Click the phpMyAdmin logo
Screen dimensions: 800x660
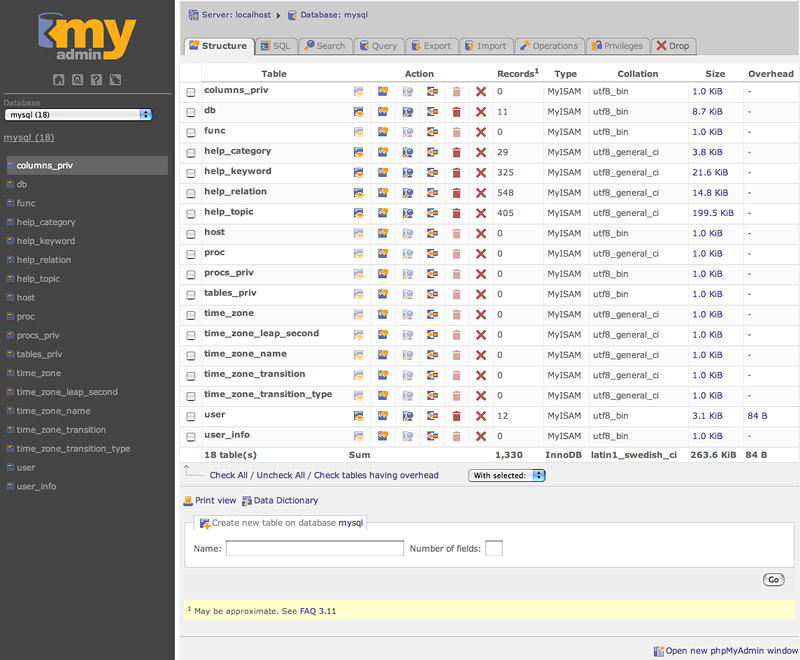click(87, 37)
